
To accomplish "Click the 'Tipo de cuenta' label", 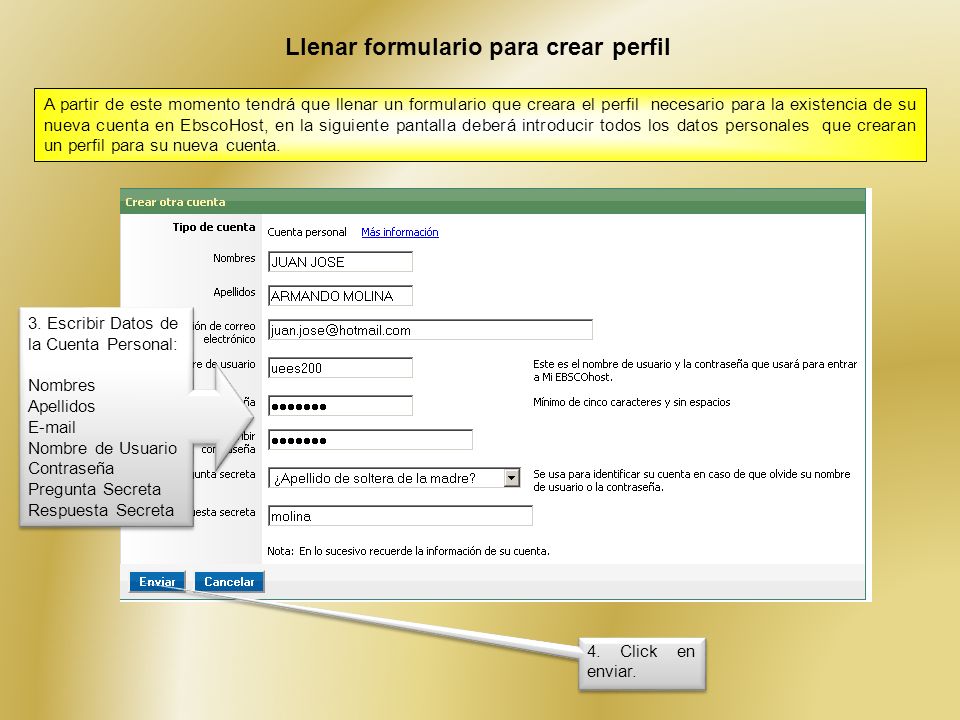I will 214,227.
